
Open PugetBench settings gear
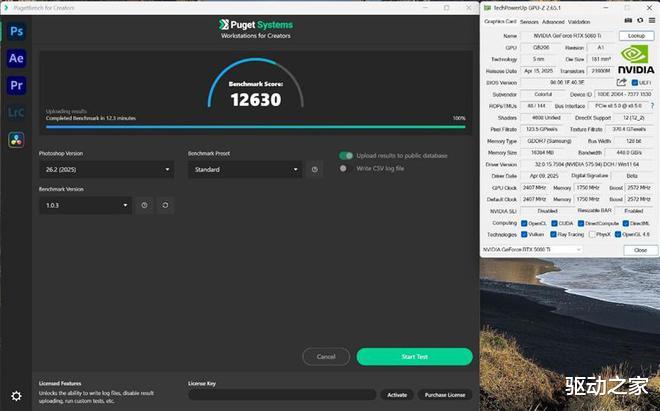tap(16, 396)
